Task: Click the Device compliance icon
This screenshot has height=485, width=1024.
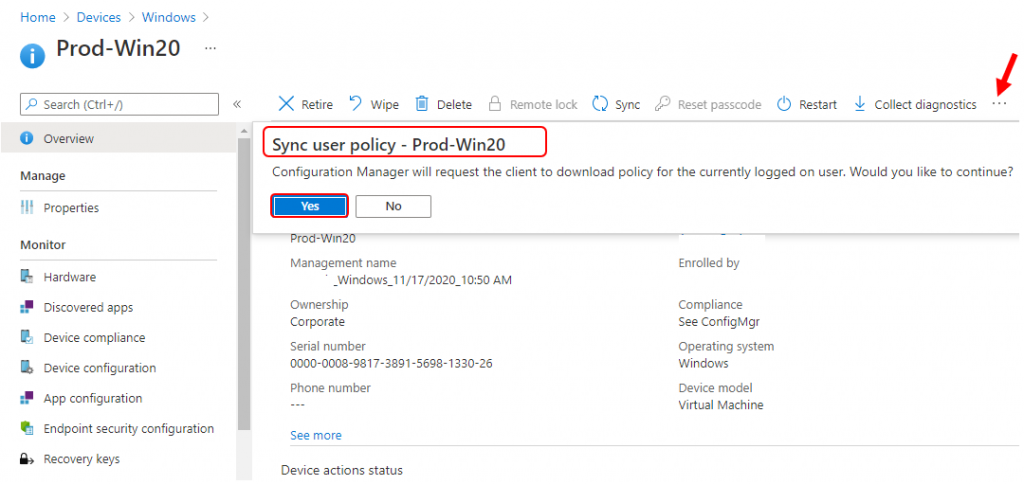Action: tap(27, 337)
